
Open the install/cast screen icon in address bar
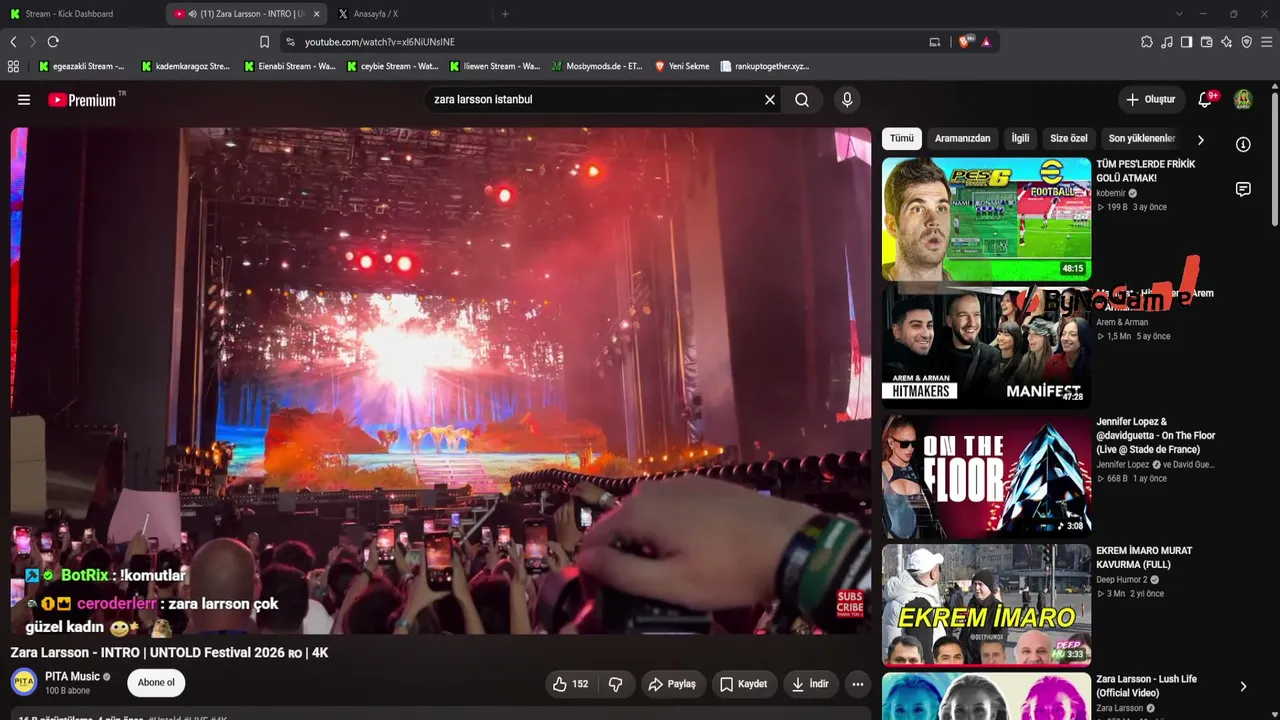coord(935,42)
